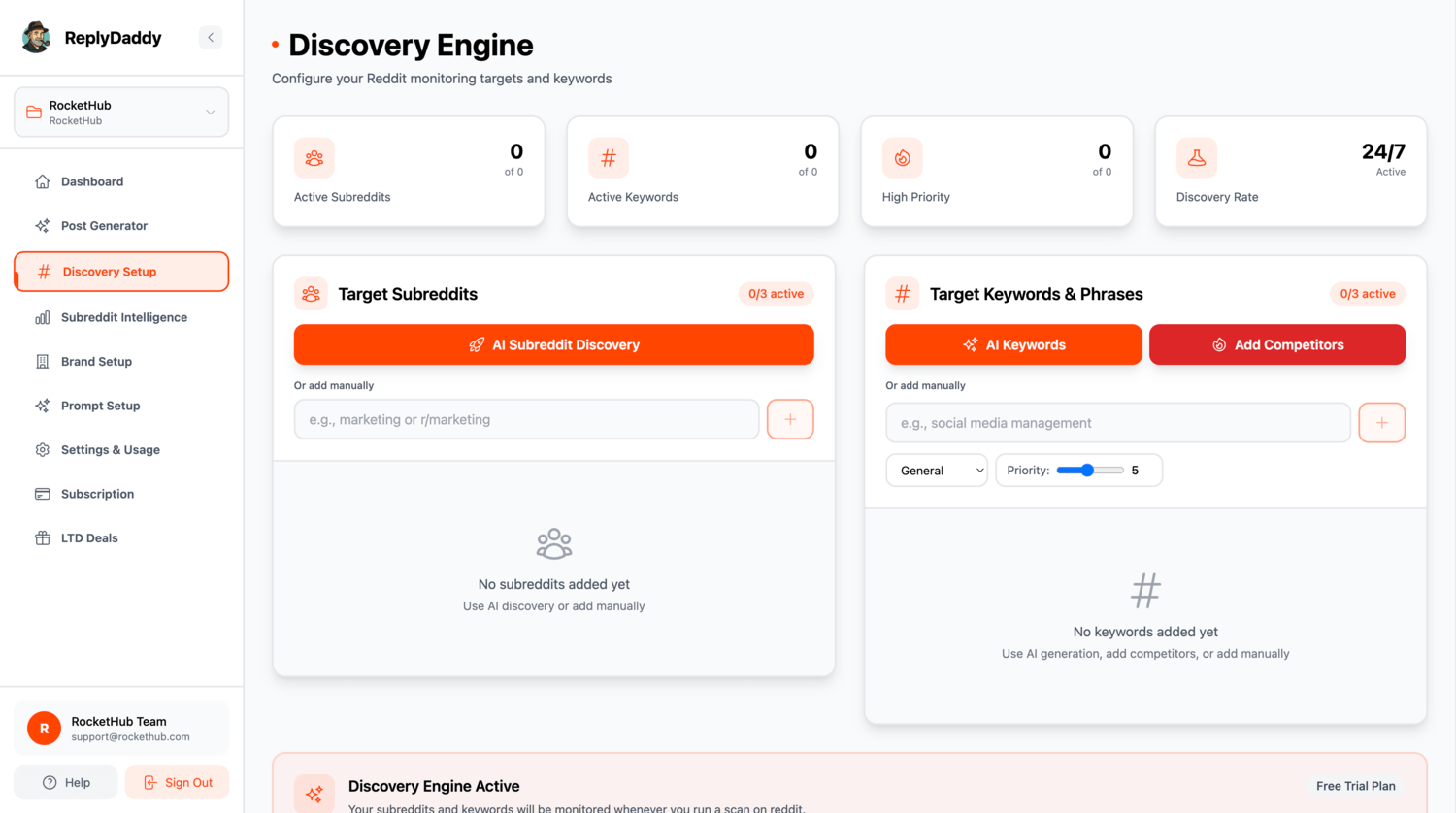Open Prompt Setup page
Image resolution: width=1456 pixels, height=813 pixels.
click(x=121, y=406)
